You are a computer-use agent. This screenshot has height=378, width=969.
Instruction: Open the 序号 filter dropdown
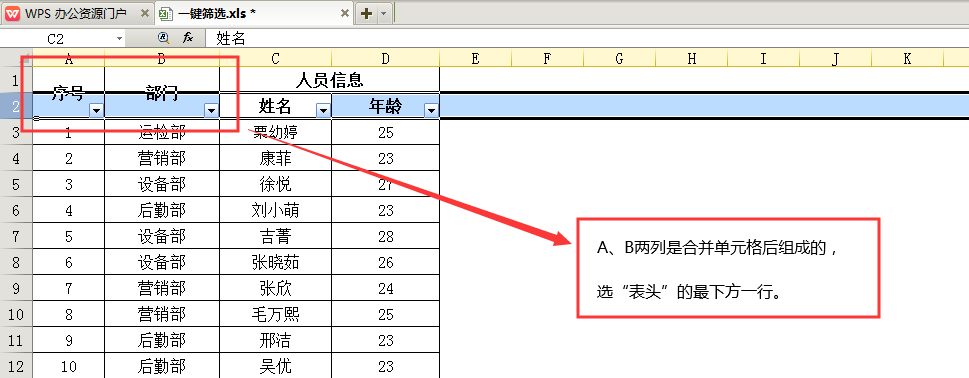(x=97, y=111)
